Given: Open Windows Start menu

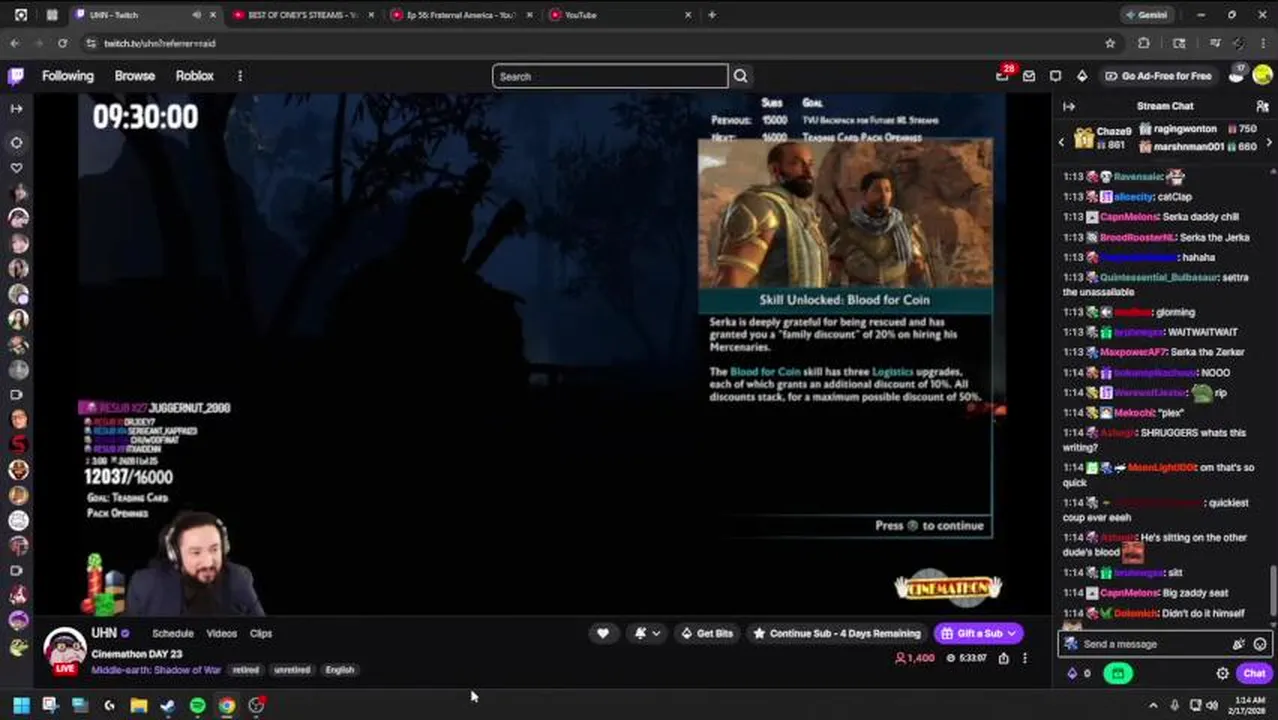Looking at the screenshot, I should click(x=21, y=705).
